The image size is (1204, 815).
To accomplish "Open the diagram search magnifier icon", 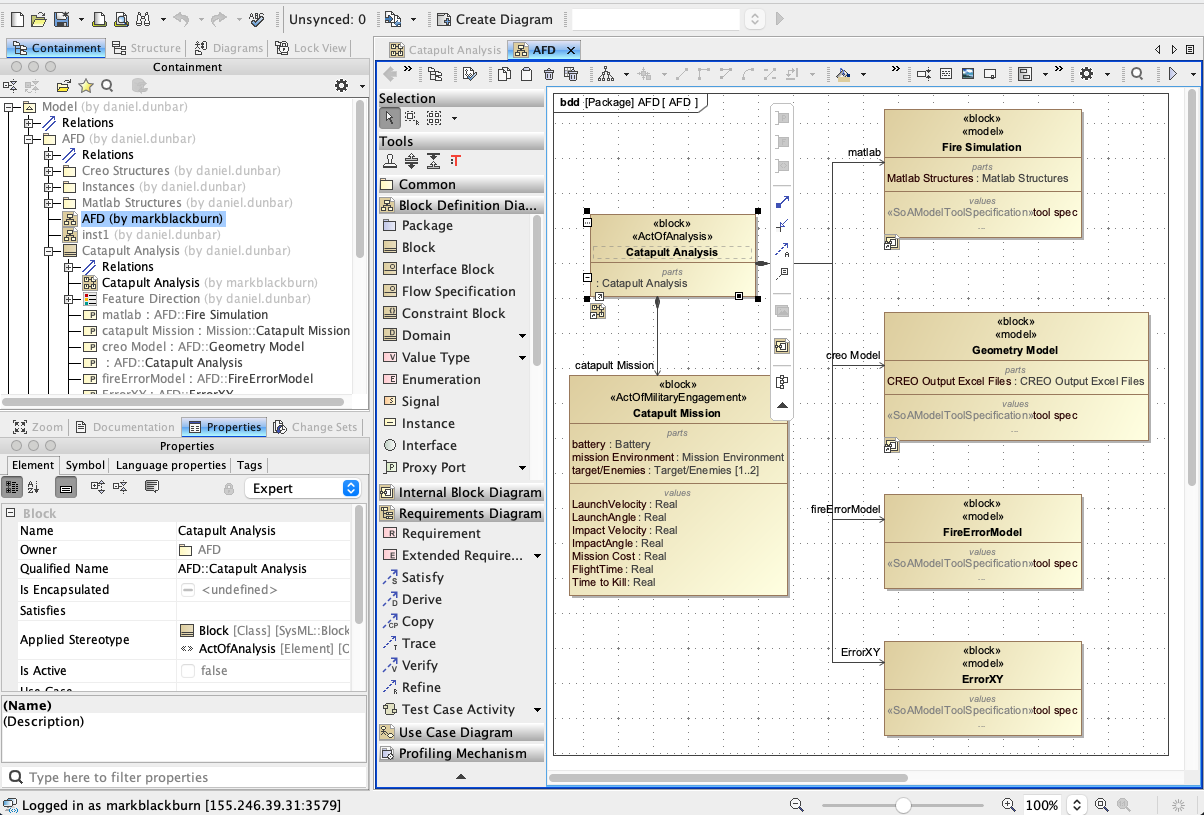I will click(1137, 74).
